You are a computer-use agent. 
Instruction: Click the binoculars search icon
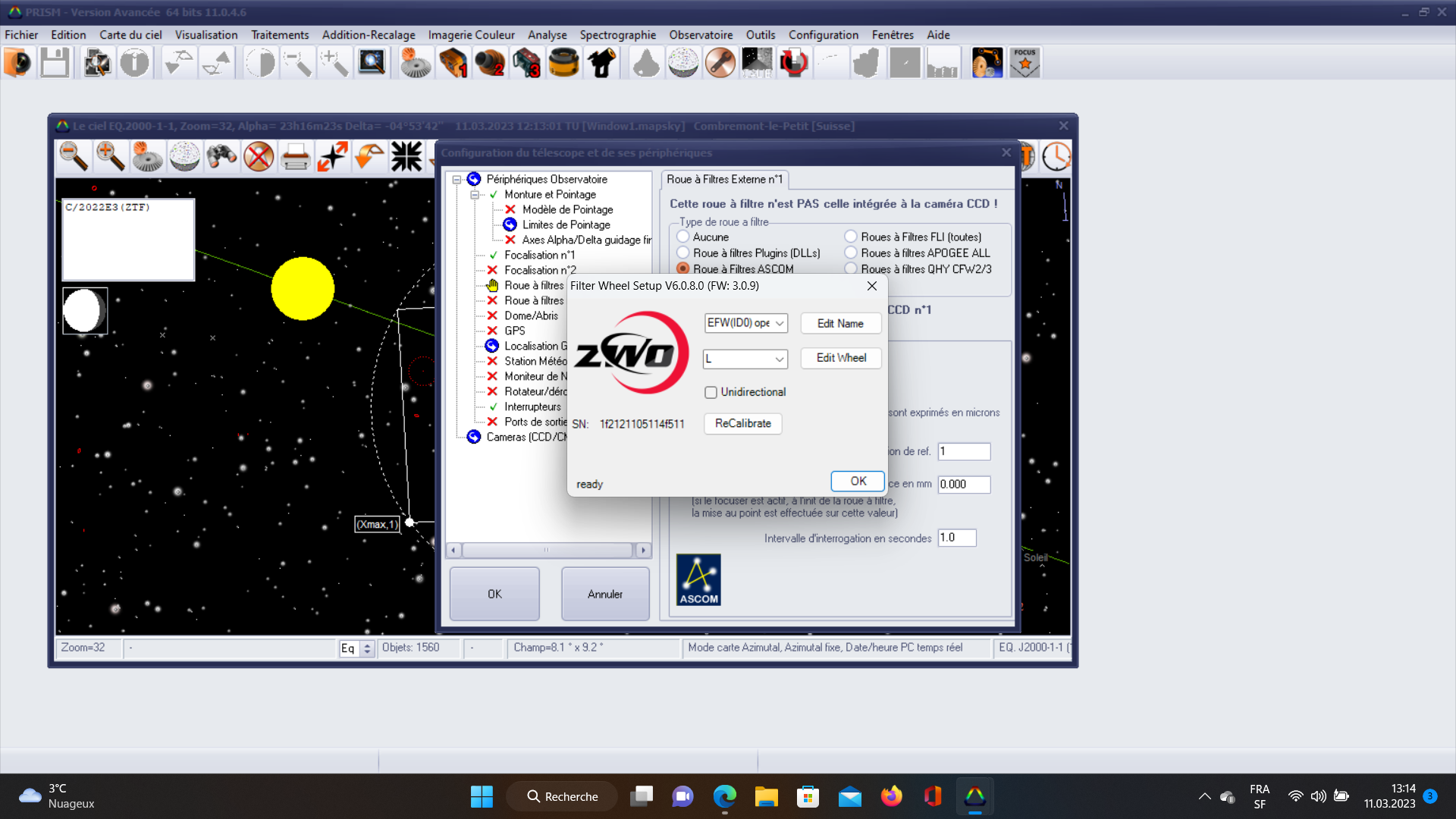click(221, 157)
